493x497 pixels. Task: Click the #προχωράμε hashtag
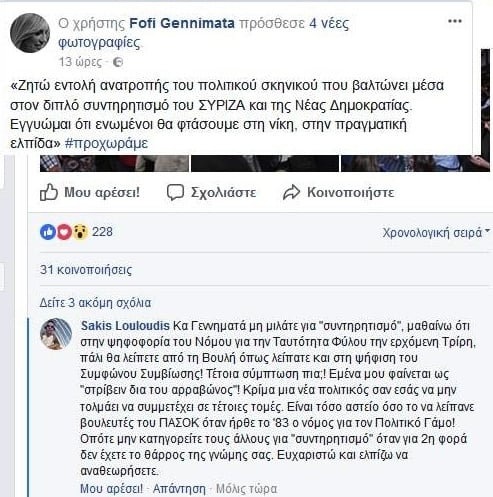tap(106, 143)
